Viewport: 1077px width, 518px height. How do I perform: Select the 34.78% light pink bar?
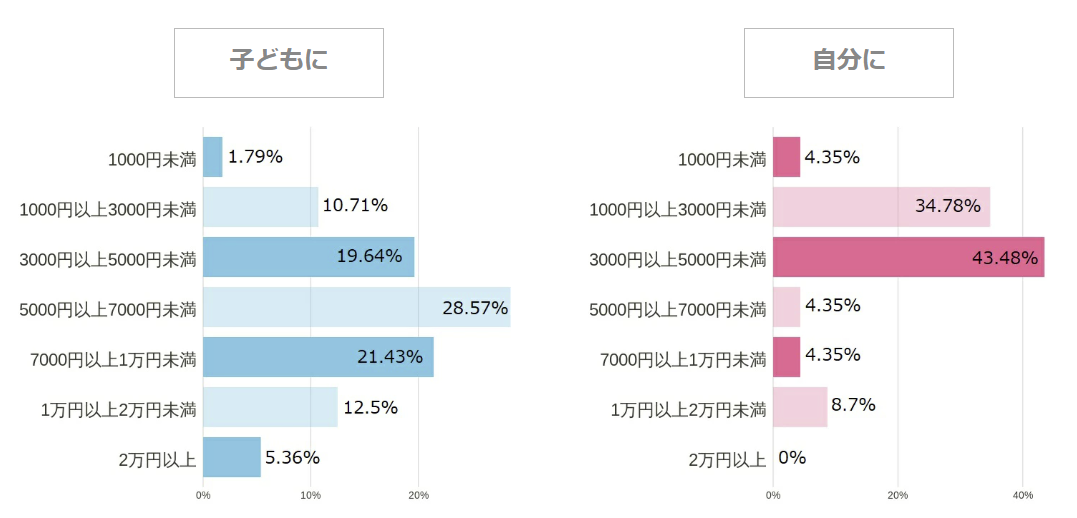(881, 207)
